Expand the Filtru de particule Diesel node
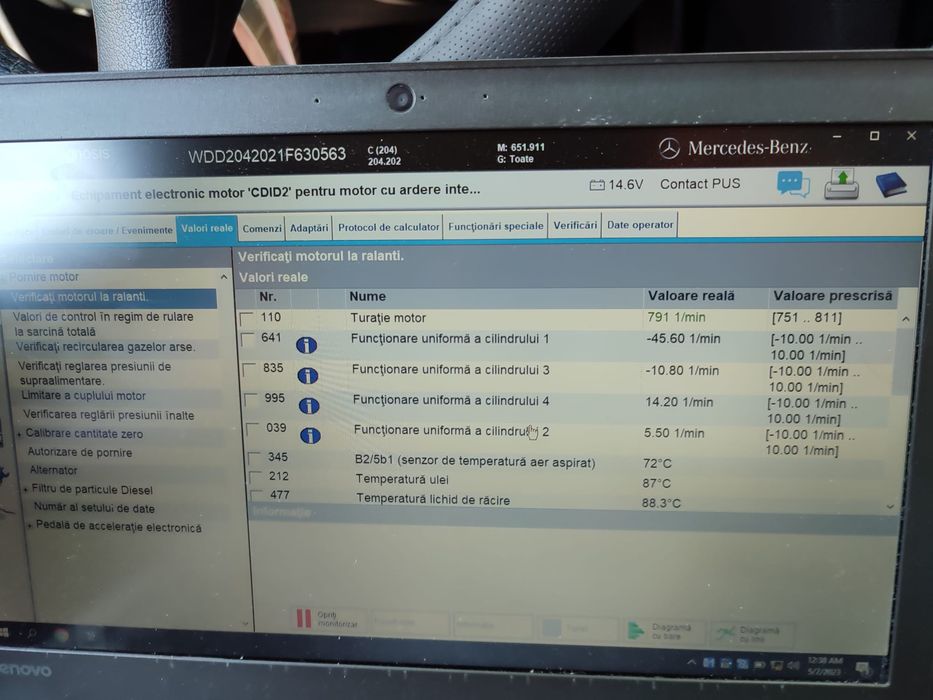Screen dimensions: 933x700 (x=26, y=490)
